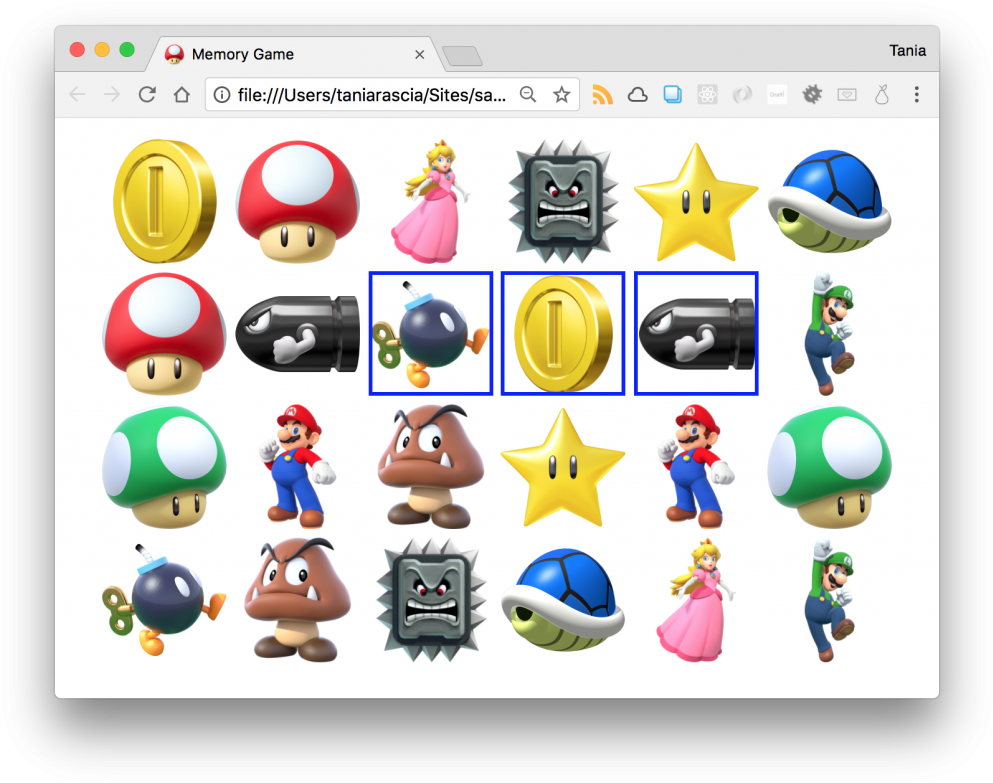
Task: Pick the blue shell card in the bottom row
Action: pyautogui.click(x=563, y=600)
